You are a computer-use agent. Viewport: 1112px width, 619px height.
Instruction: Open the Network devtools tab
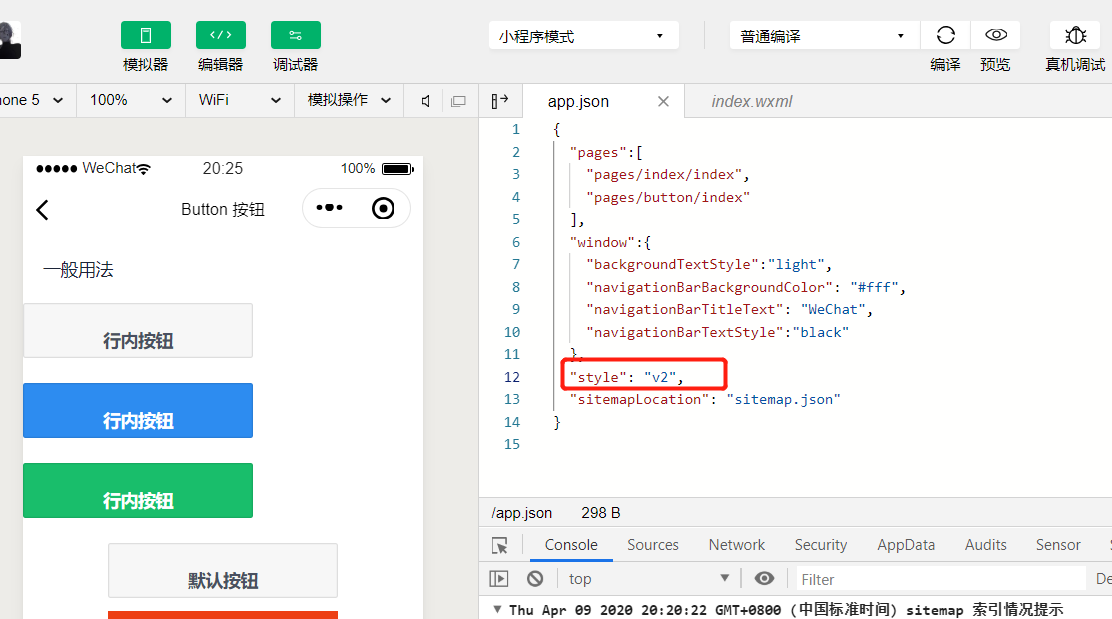[737, 545]
